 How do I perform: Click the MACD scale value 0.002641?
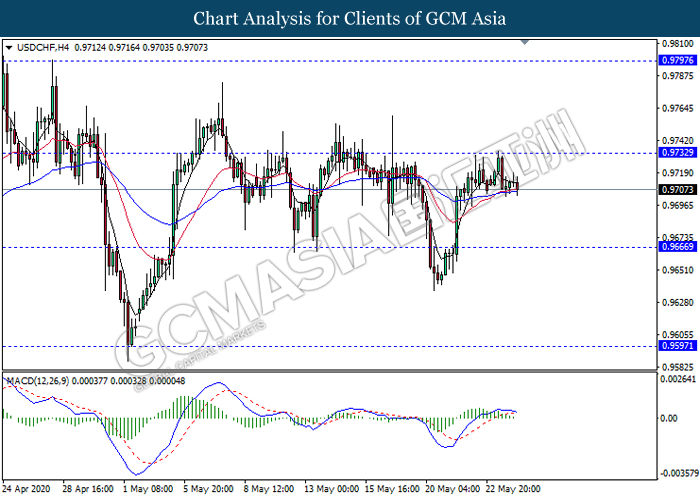[x=678, y=379]
